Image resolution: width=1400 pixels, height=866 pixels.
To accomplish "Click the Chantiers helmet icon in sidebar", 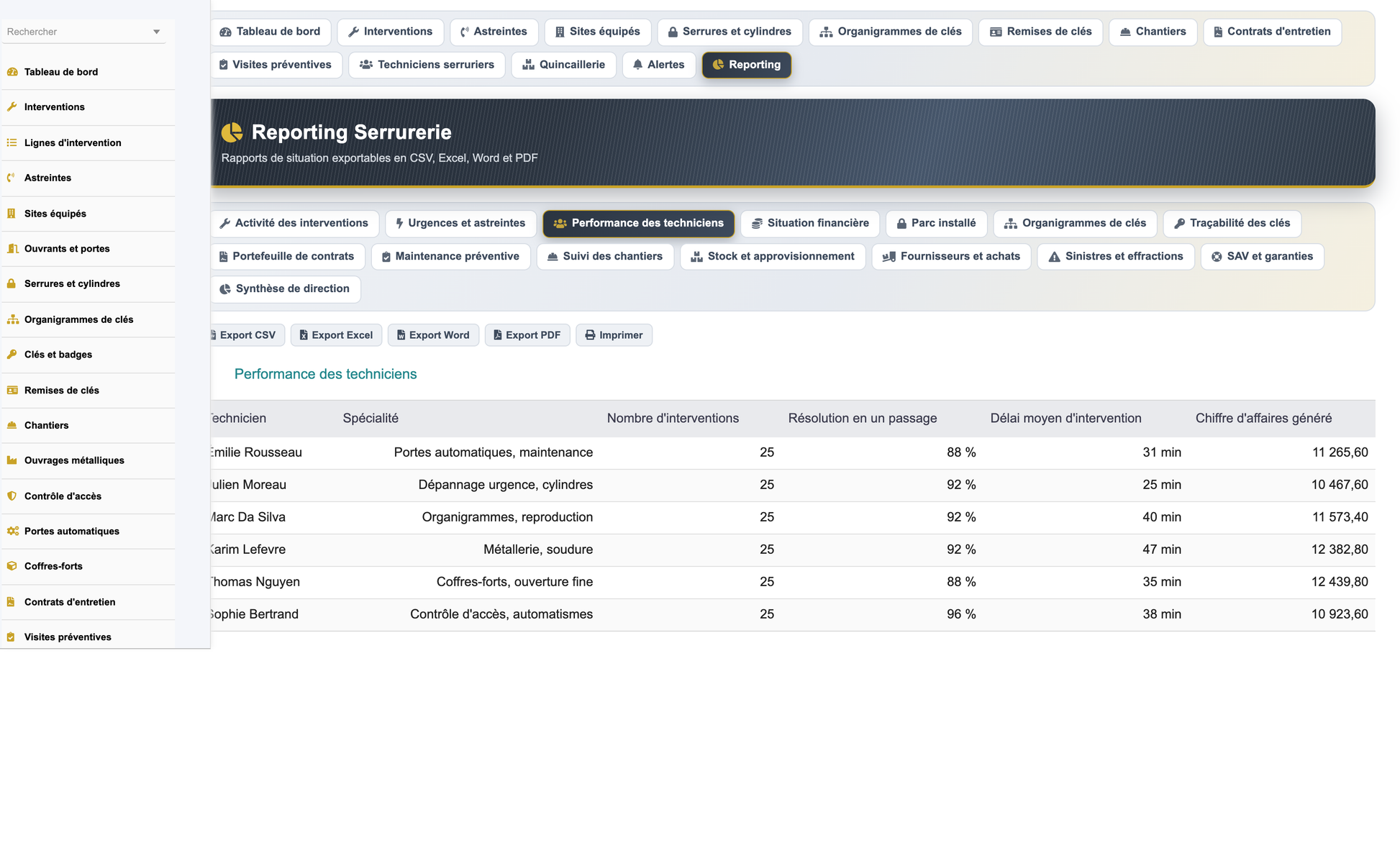I will click(12, 425).
